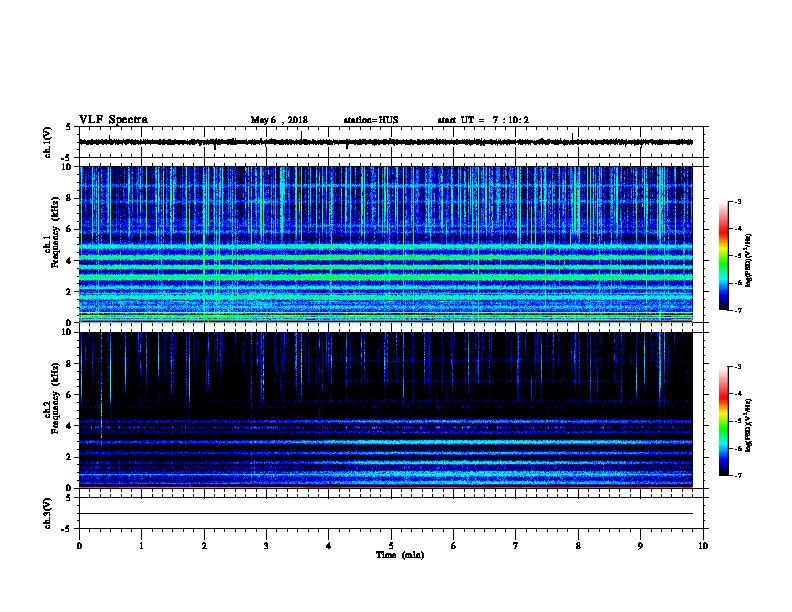Click time axis tick label "5" below Time axis
This screenshot has width=792, height=612.
tap(391, 545)
